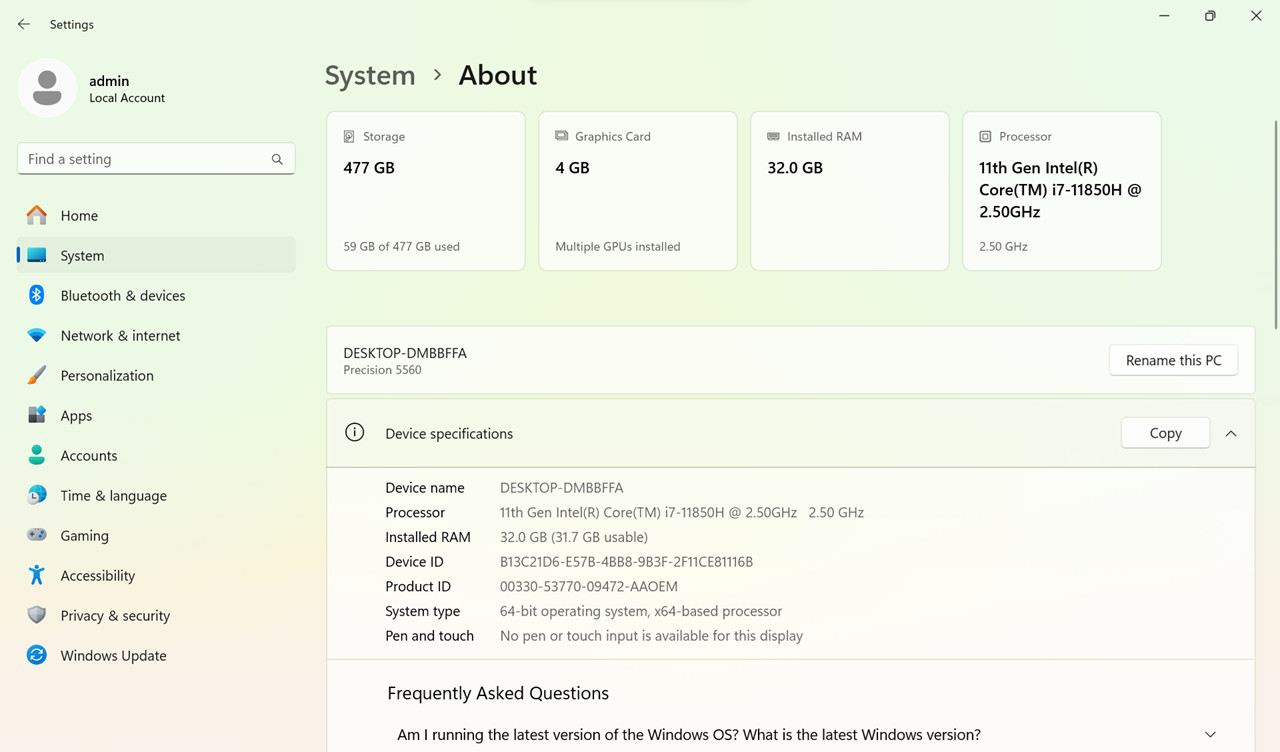Click the search magnifier icon
Image resolution: width=1280 pixels, height=752 pixels.
click(x=277, y=159)
